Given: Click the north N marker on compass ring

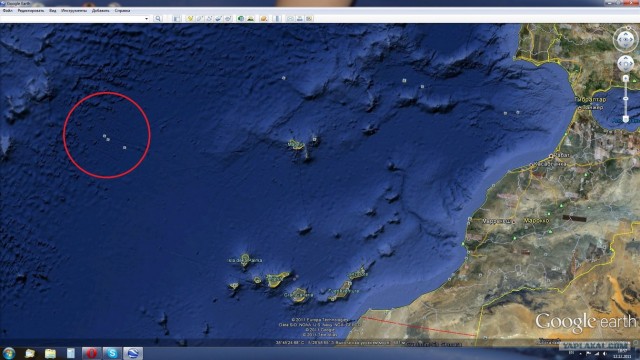Looking at the screenshot, I should [x=628, y=27].
